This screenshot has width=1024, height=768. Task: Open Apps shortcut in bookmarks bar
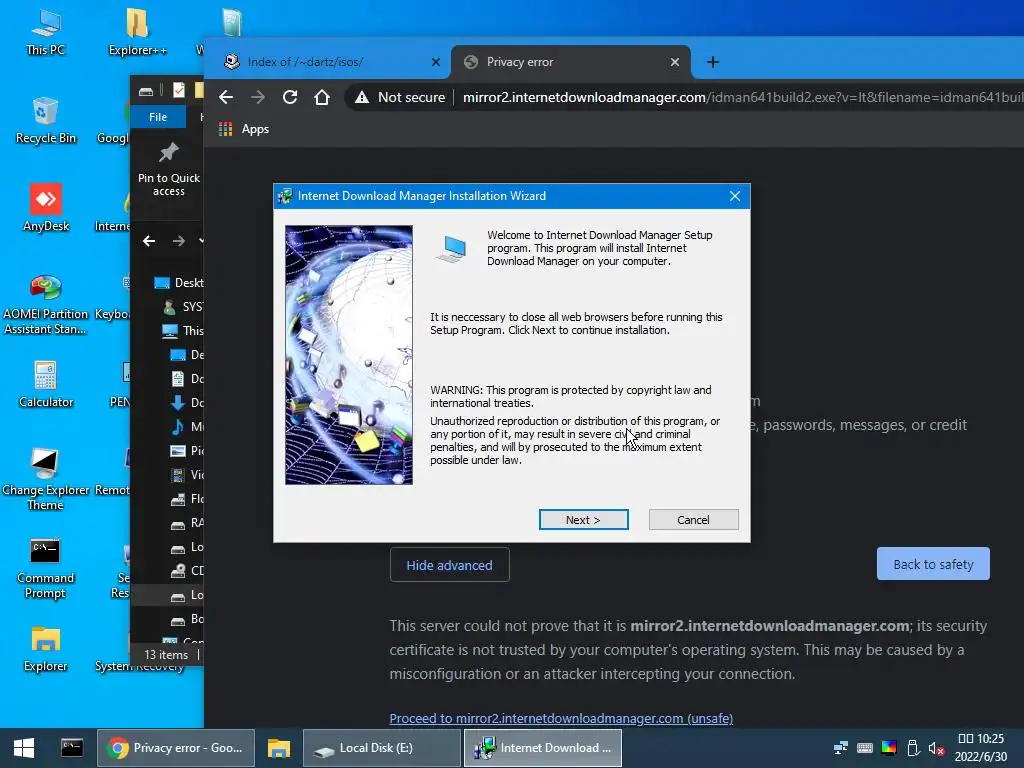[x=244, y=129]
